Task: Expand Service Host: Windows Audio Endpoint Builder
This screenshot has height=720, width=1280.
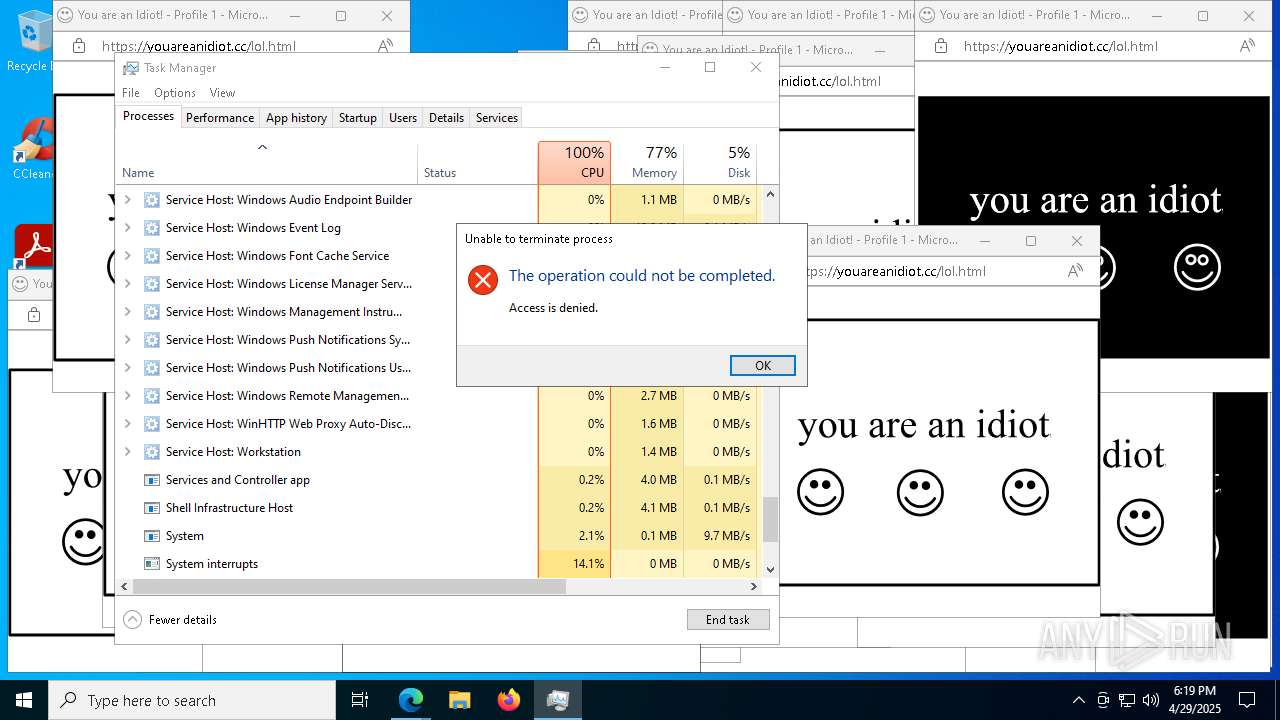Action: pos(127,200)
